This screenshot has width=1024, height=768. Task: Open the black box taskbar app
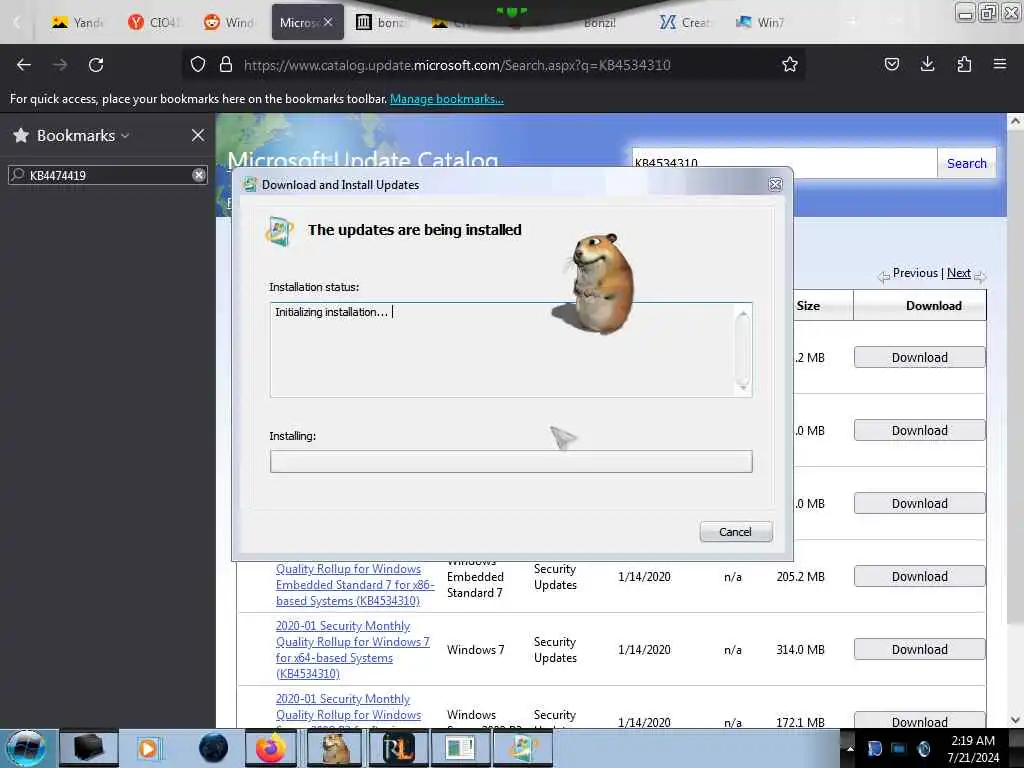click(x=89, y=748)
